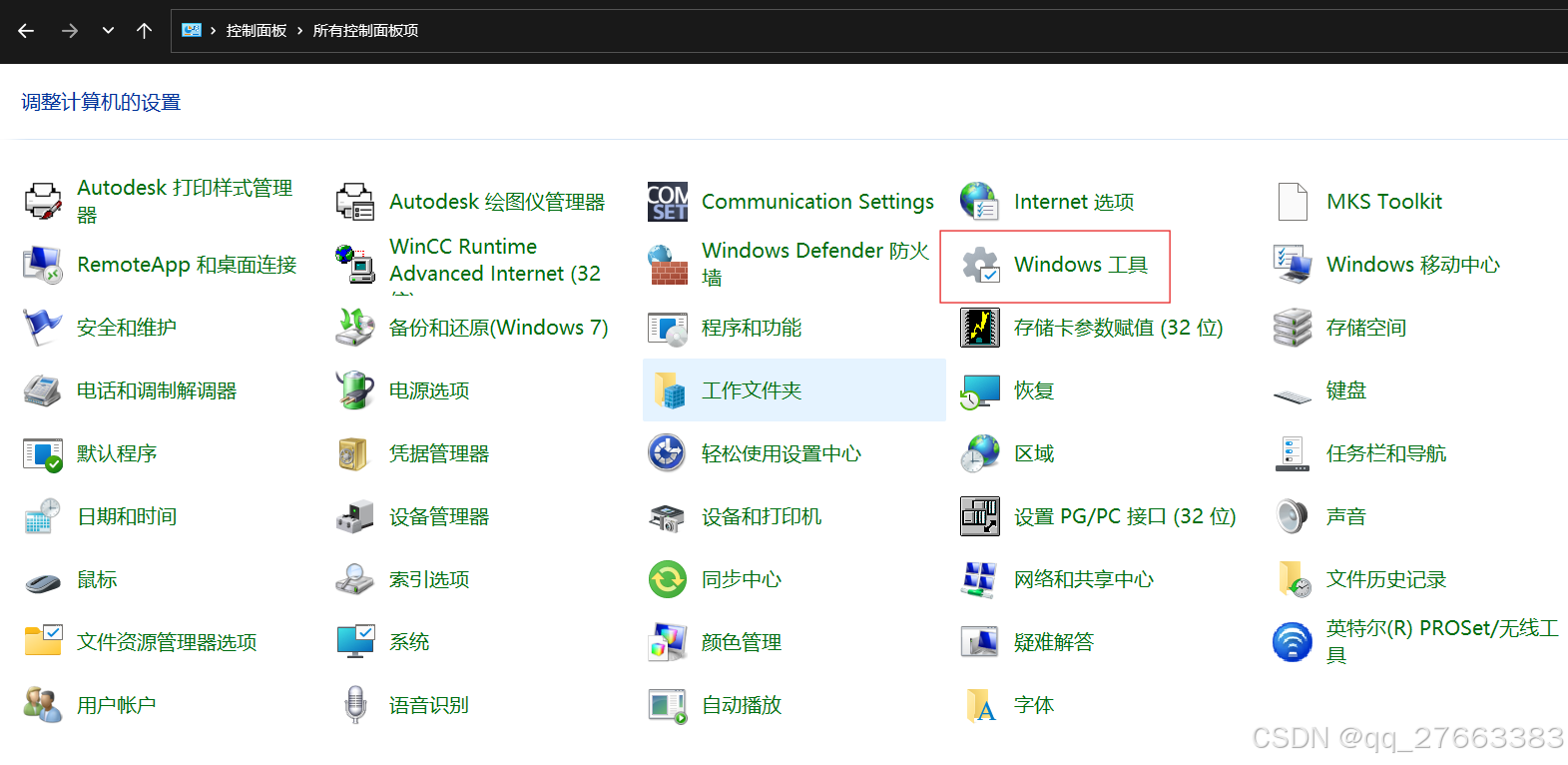Expand the chevron before 控制面板 breadcrumb
The image size is (1568, 765).
(x=213, y=31)
